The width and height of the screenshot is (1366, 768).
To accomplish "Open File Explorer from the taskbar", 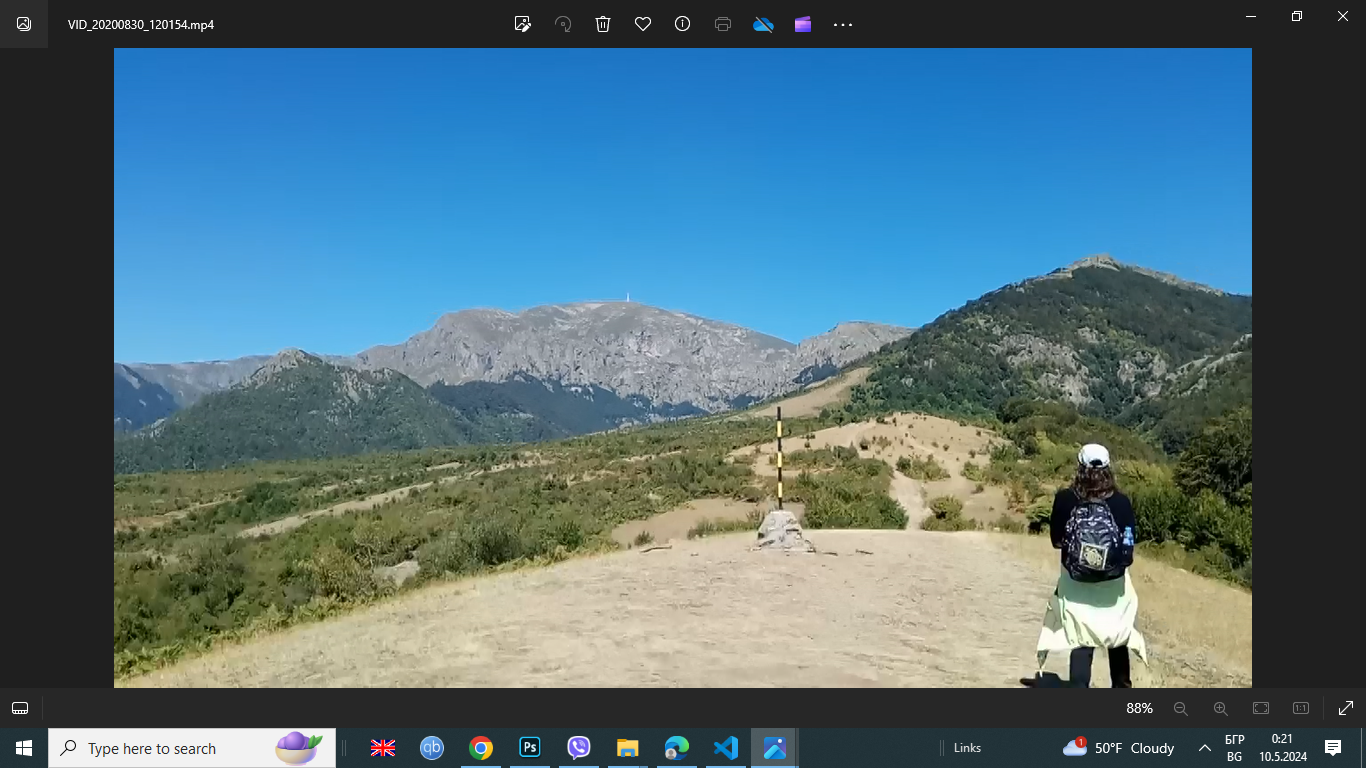I will tap(628, 748).
